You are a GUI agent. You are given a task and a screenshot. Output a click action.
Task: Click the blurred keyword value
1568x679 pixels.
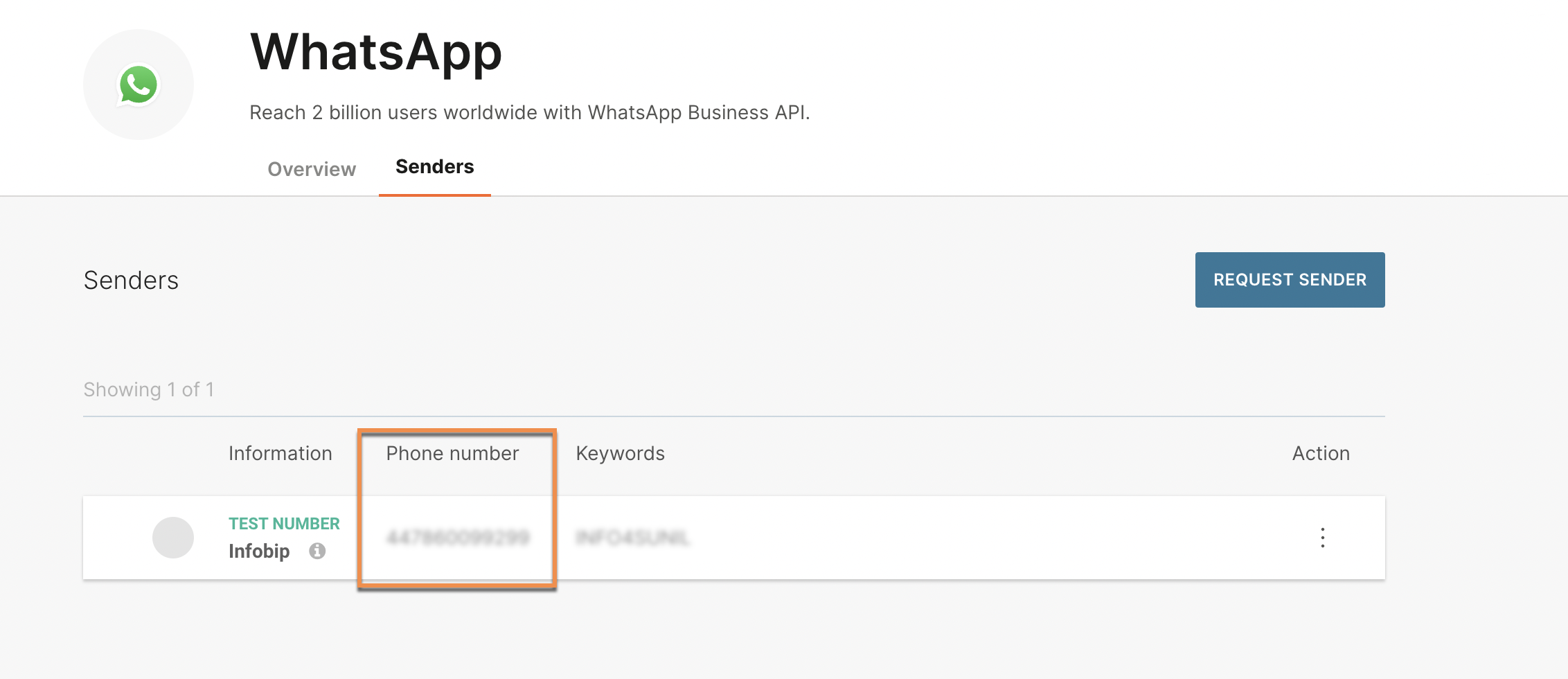[632, 538]
